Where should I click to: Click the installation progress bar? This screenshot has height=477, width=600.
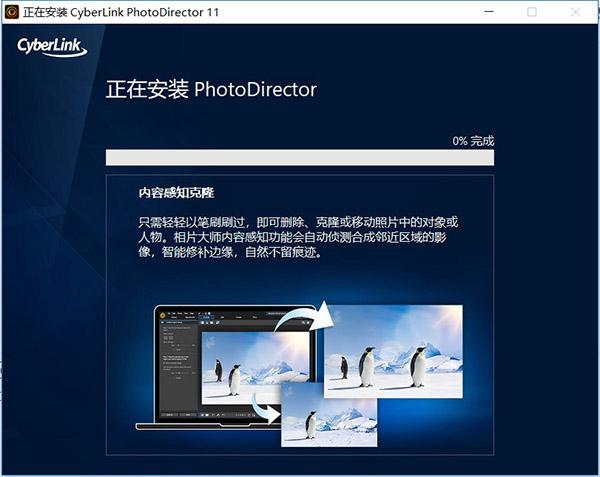(300, 158)
